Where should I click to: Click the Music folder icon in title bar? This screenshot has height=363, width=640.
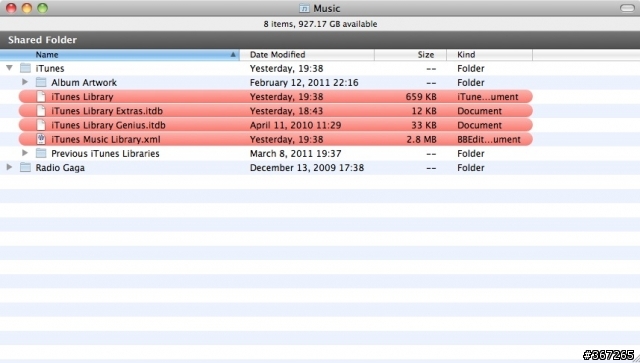(304, 8)
